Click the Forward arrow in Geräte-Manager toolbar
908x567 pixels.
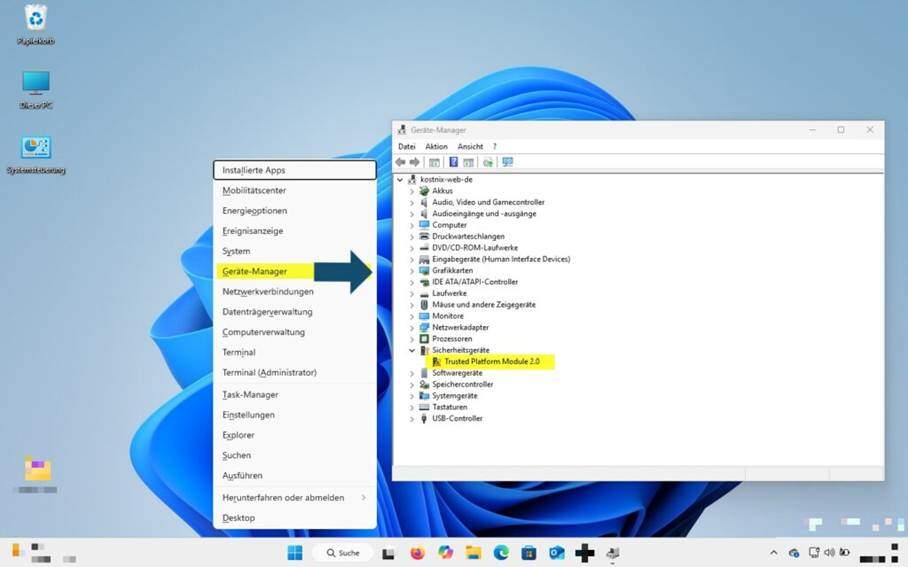coord(415,162)
